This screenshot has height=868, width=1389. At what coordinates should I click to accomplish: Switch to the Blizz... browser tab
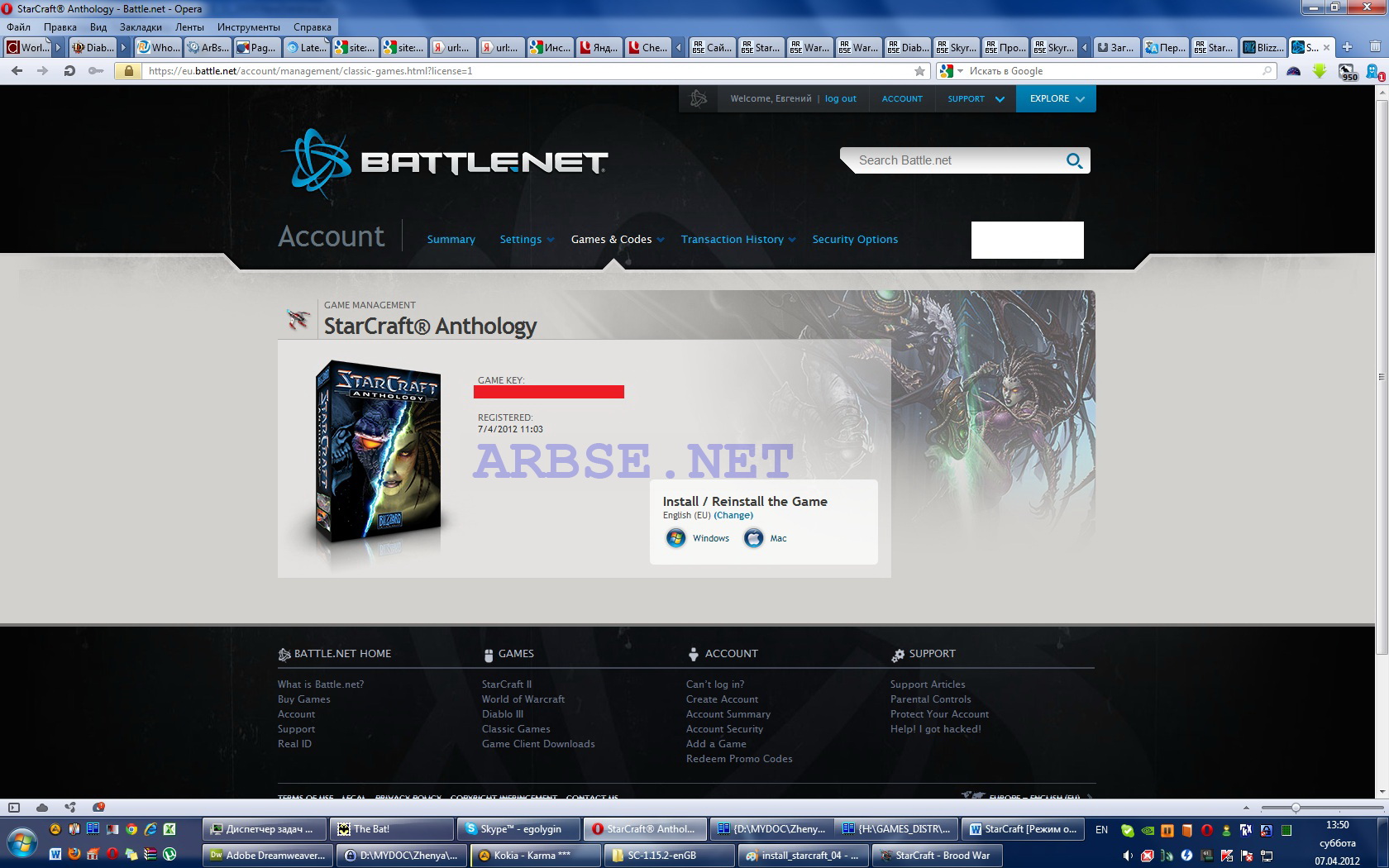coord(1263,47)
